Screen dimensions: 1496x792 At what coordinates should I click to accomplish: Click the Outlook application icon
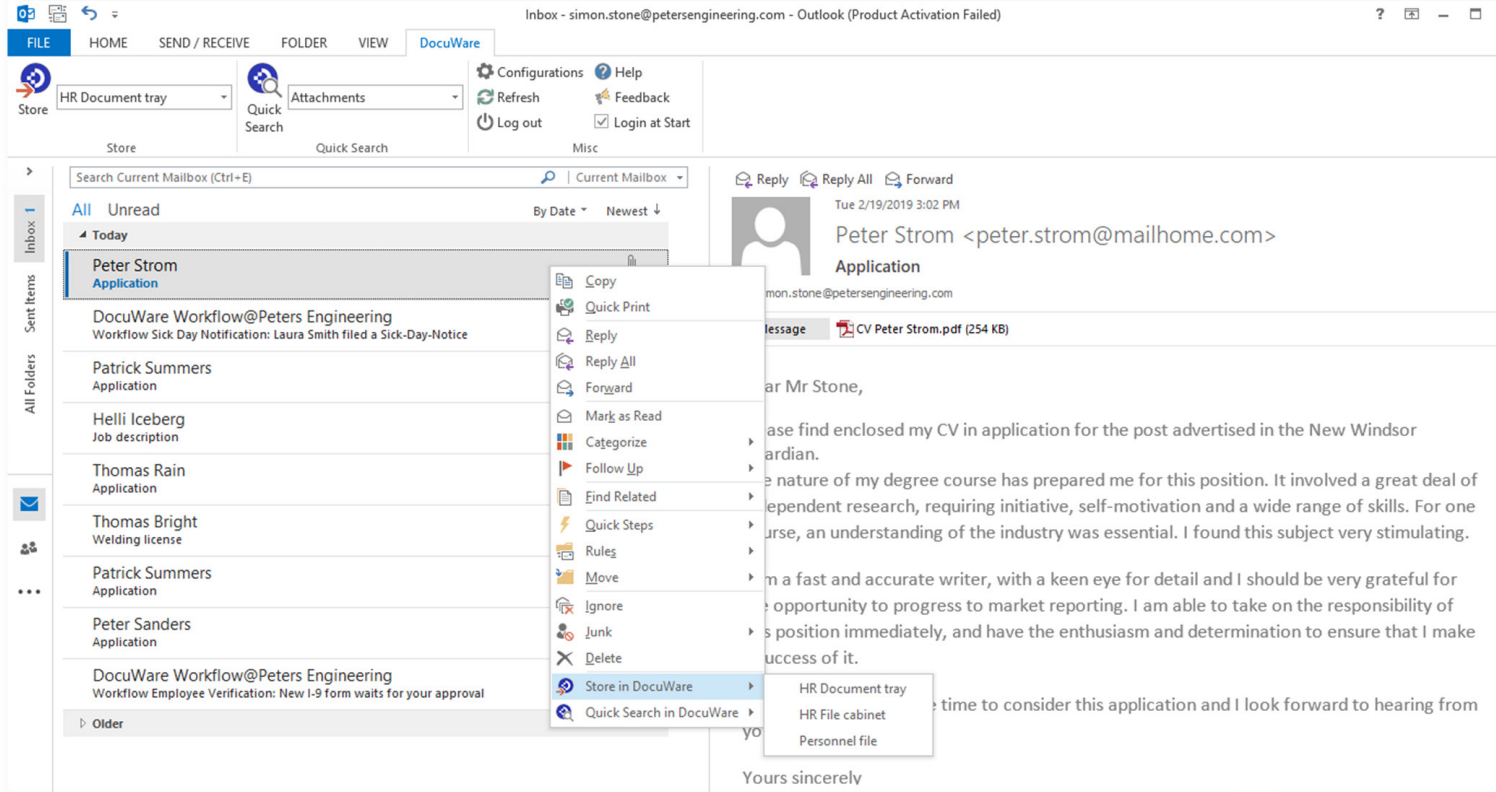tap(26, 14)
